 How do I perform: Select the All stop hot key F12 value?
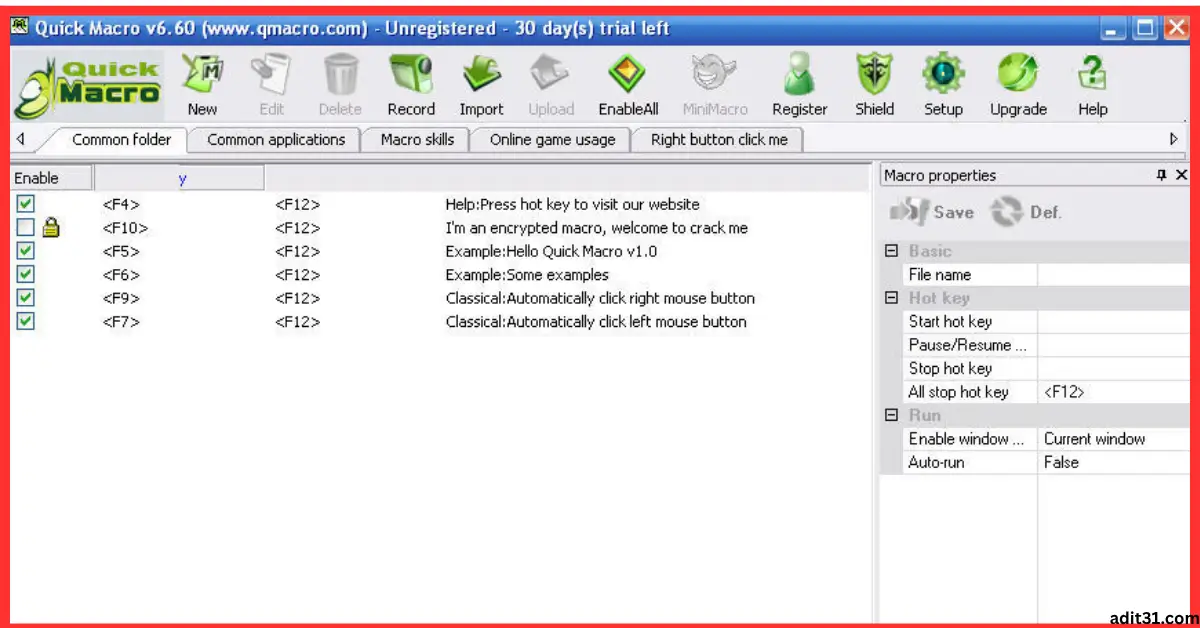click(x=1113, y=392)
